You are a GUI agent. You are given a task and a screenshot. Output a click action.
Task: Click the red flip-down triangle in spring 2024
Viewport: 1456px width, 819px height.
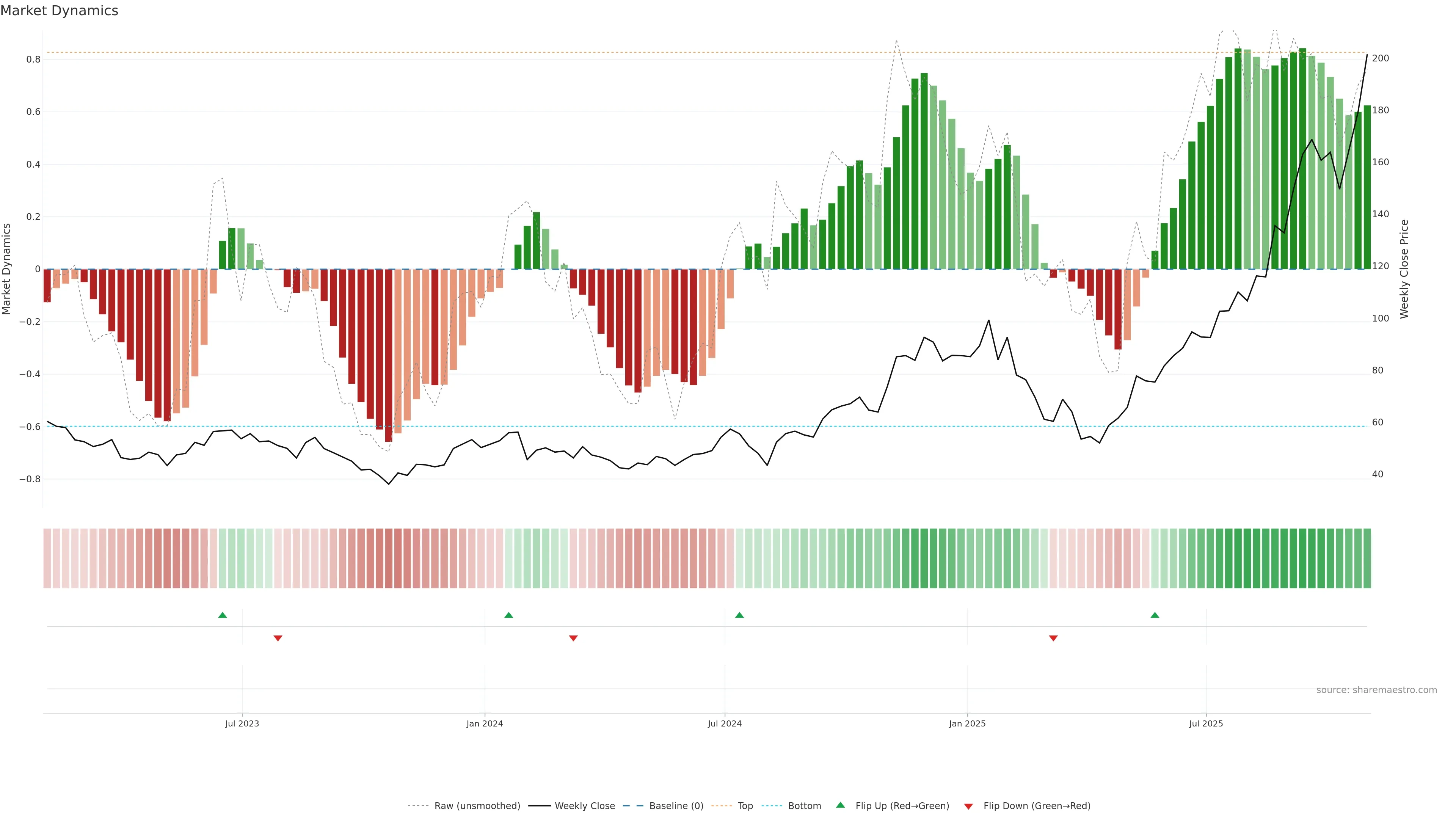tap(573, 638)
